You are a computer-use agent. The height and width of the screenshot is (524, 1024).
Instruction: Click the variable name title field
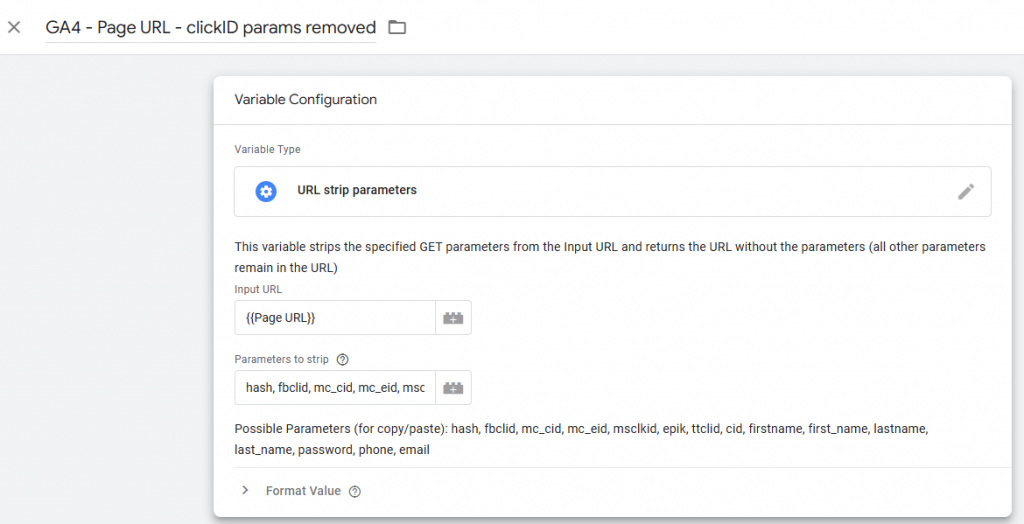(x=210, y=28)
